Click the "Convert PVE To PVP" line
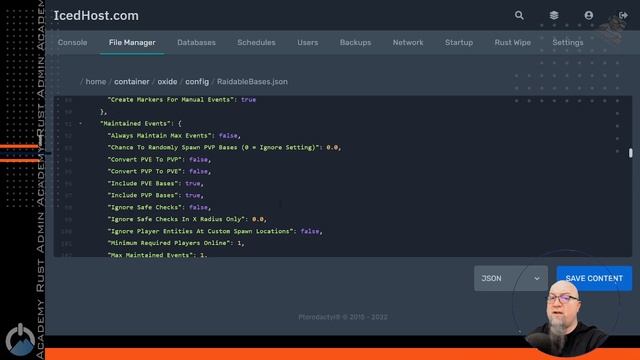 159,160
